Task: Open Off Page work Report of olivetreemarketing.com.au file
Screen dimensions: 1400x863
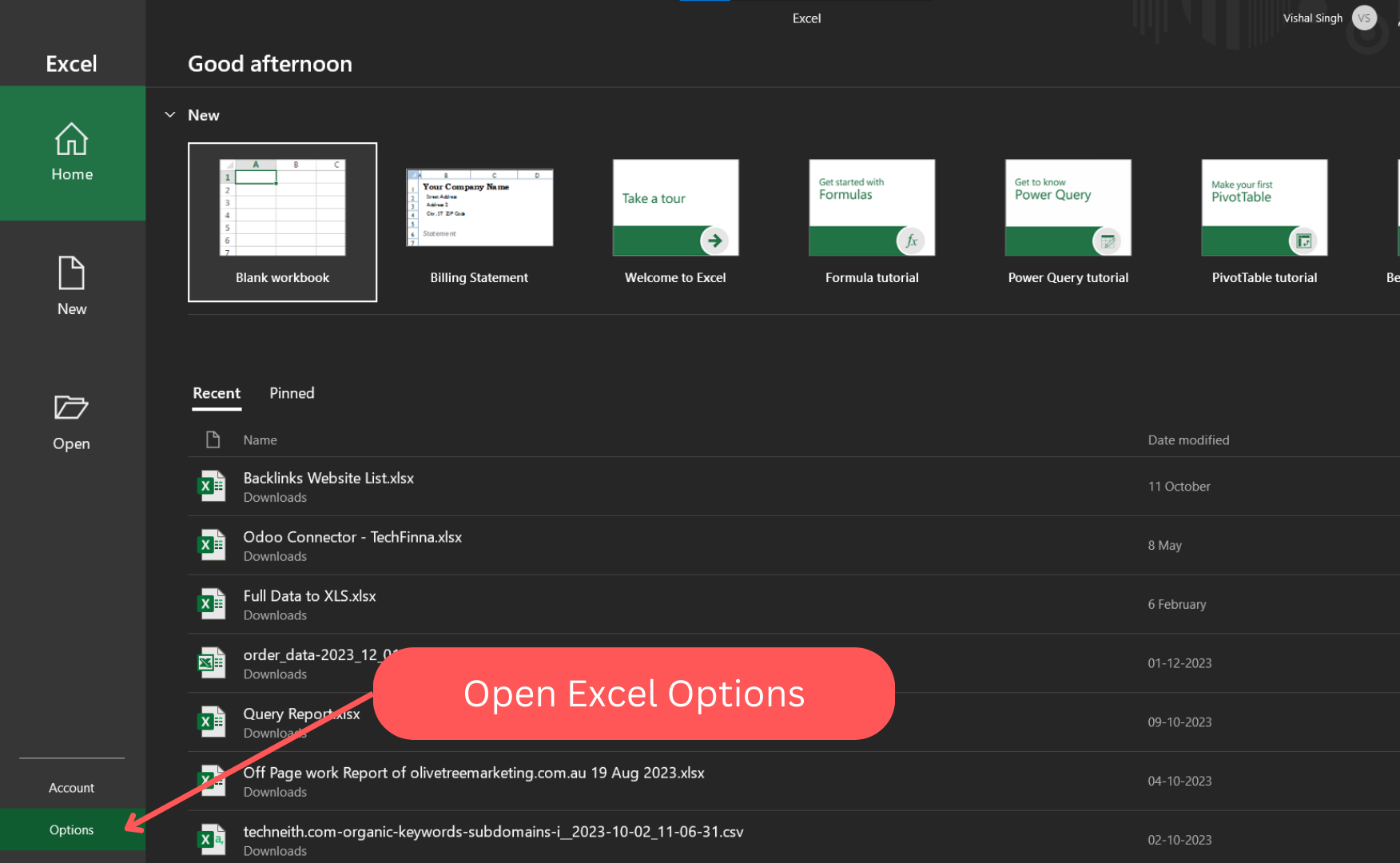Action: [793, 781]
